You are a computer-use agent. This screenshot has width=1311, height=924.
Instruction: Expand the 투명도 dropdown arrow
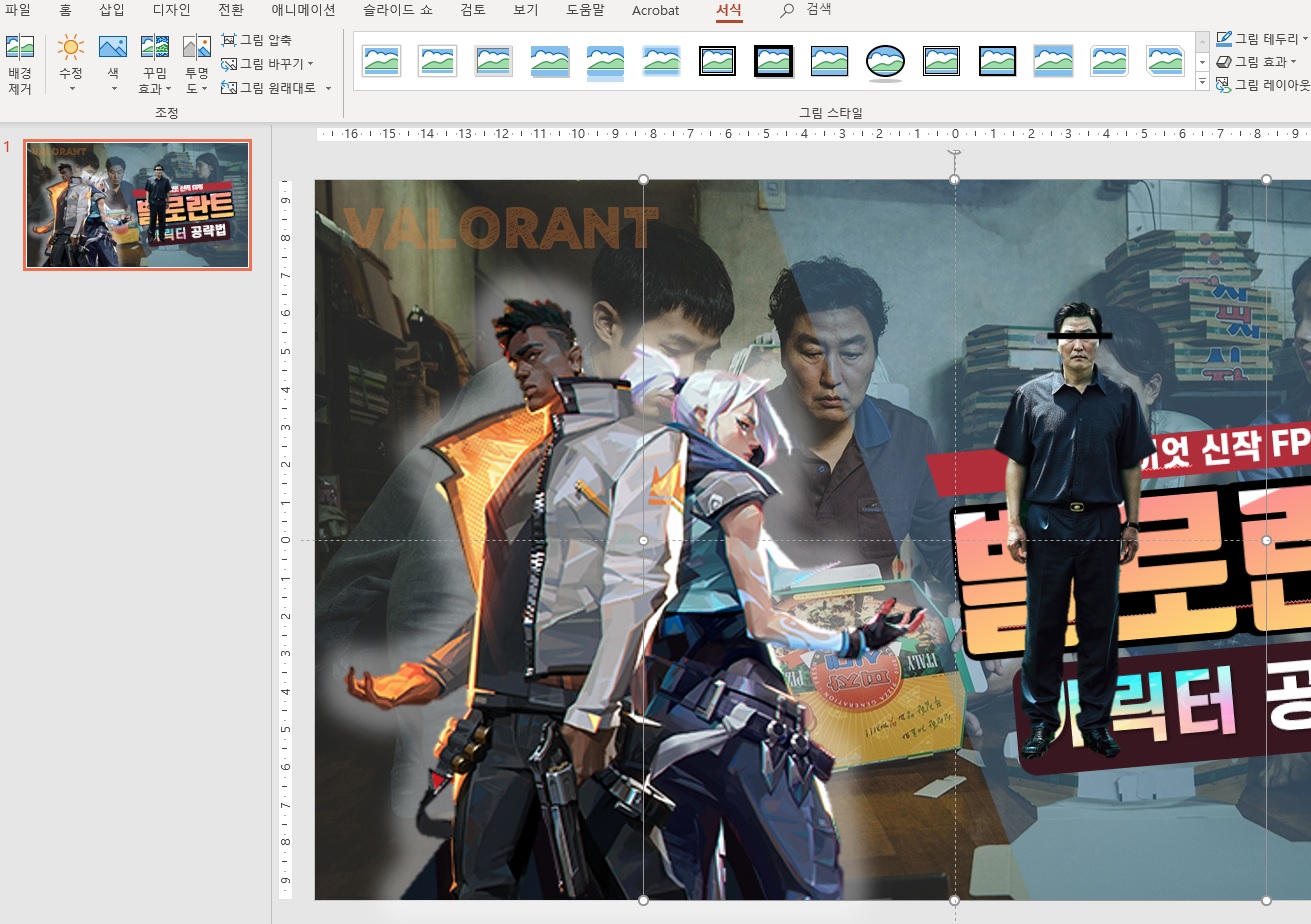(x=205, y=89)
